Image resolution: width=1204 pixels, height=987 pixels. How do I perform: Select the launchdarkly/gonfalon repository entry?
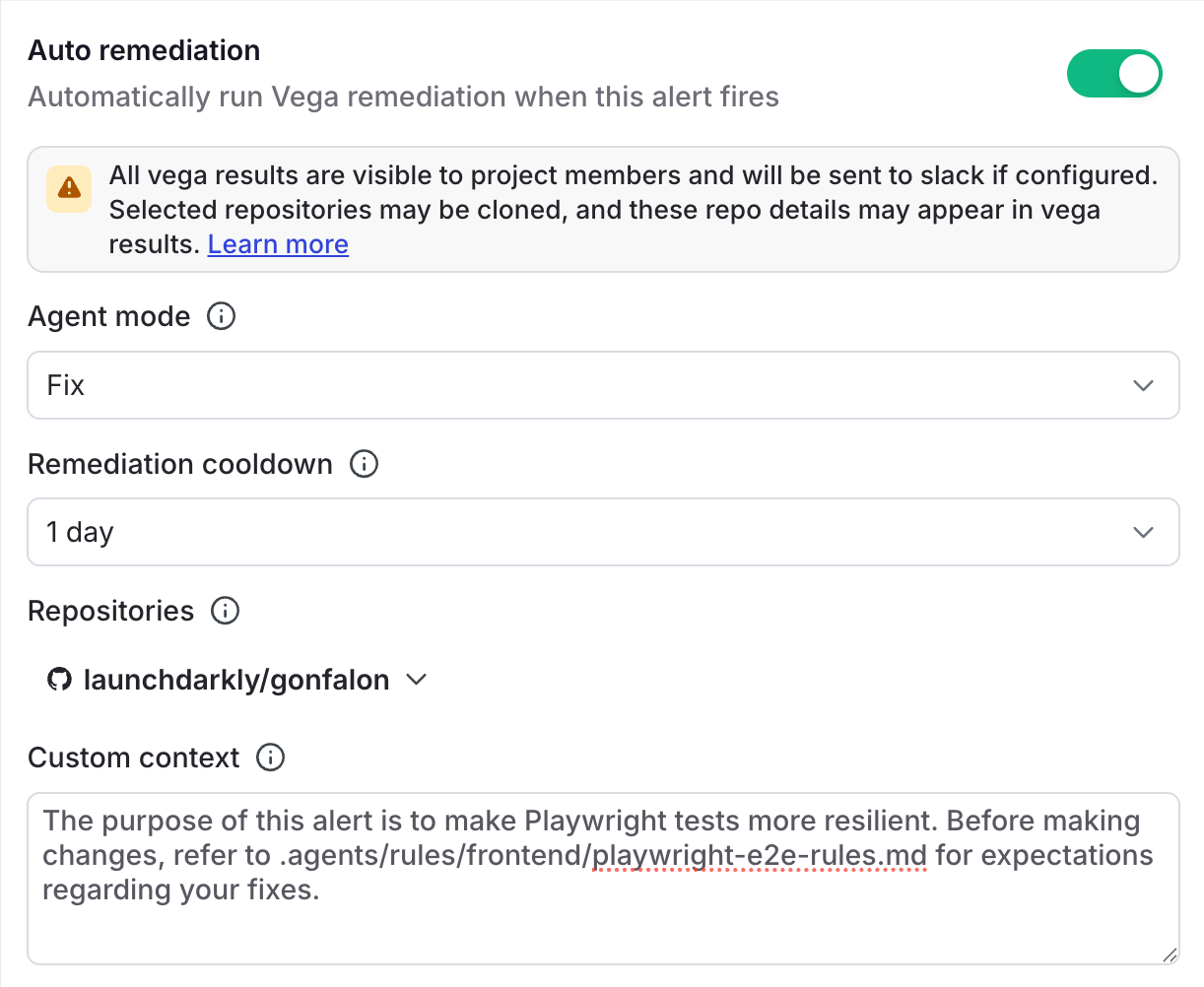(x=236, y=679)
